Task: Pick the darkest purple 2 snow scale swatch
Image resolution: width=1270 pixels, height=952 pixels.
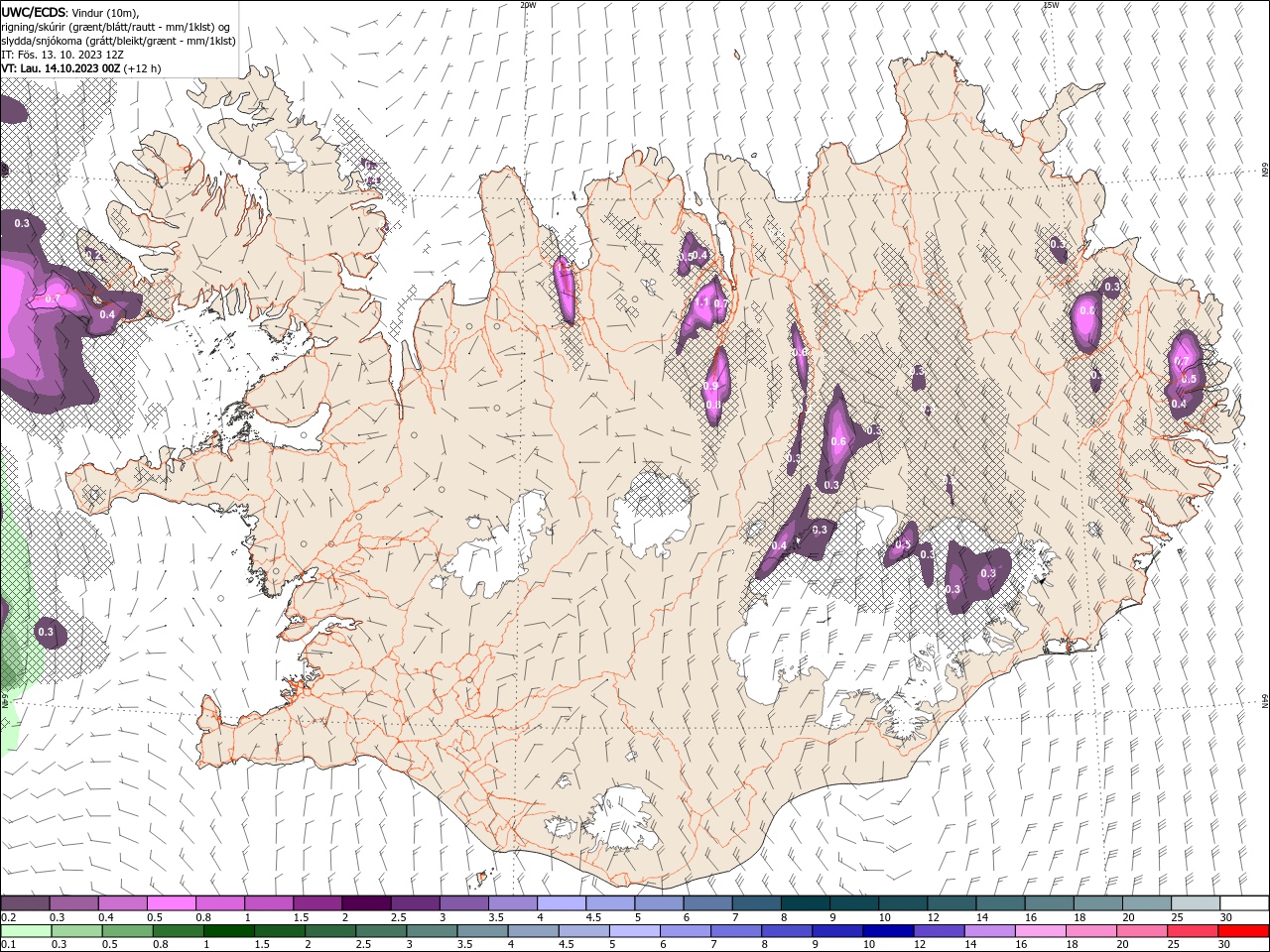Action: 365,903
